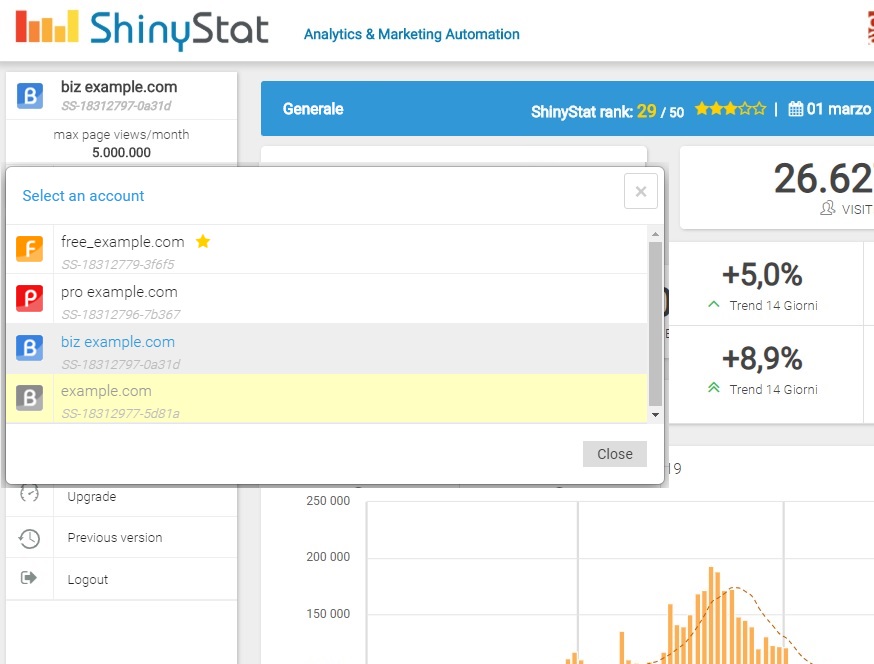
Task: Select the example.com account in the highlighted row
Action: [327, 398]
